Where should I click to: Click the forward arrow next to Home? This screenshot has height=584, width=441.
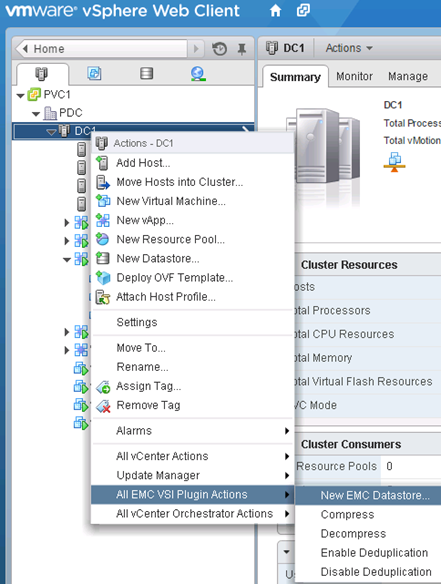tap(196, 49)
